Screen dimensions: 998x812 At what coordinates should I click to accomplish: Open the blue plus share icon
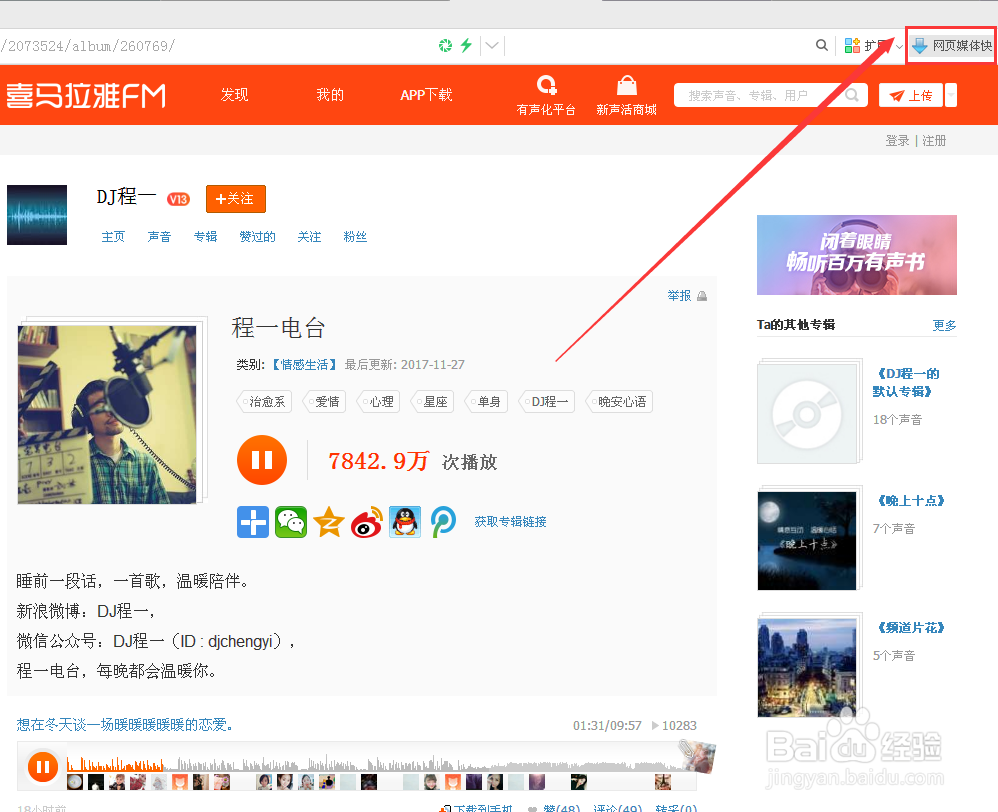(x=252, y=521)
